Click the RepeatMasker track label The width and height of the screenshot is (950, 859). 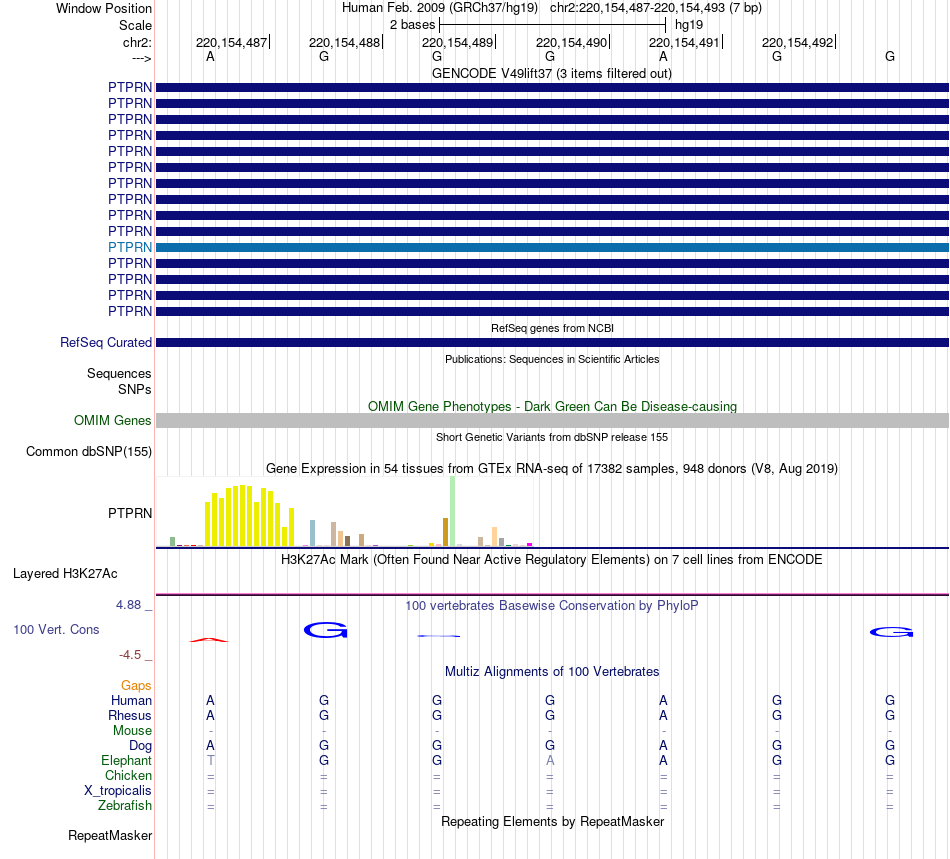(110, 835)
